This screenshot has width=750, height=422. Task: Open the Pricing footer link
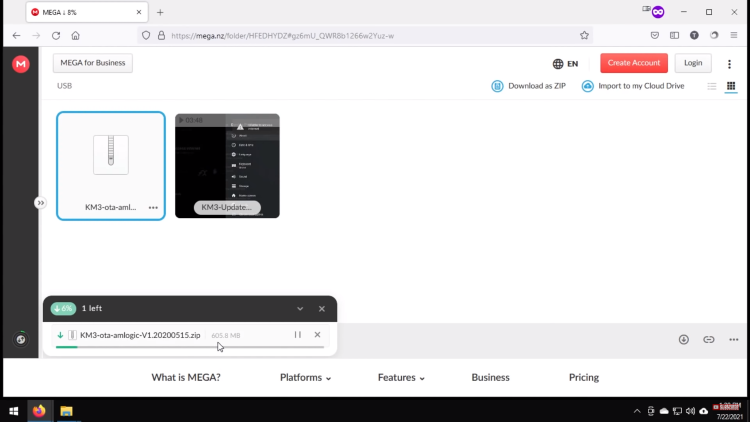point(584,378)
